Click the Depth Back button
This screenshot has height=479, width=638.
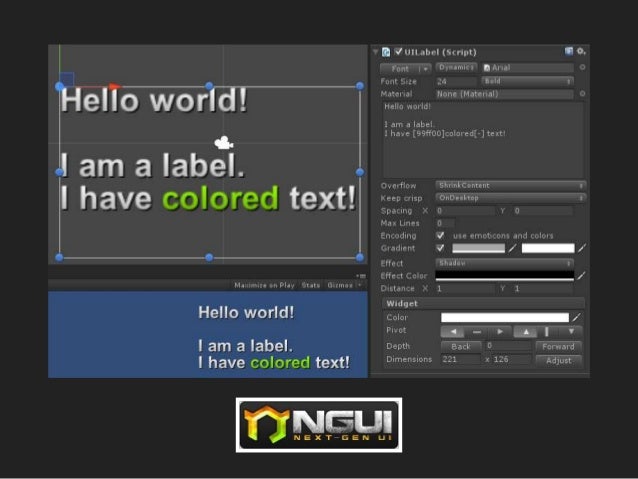pos(461,347)
